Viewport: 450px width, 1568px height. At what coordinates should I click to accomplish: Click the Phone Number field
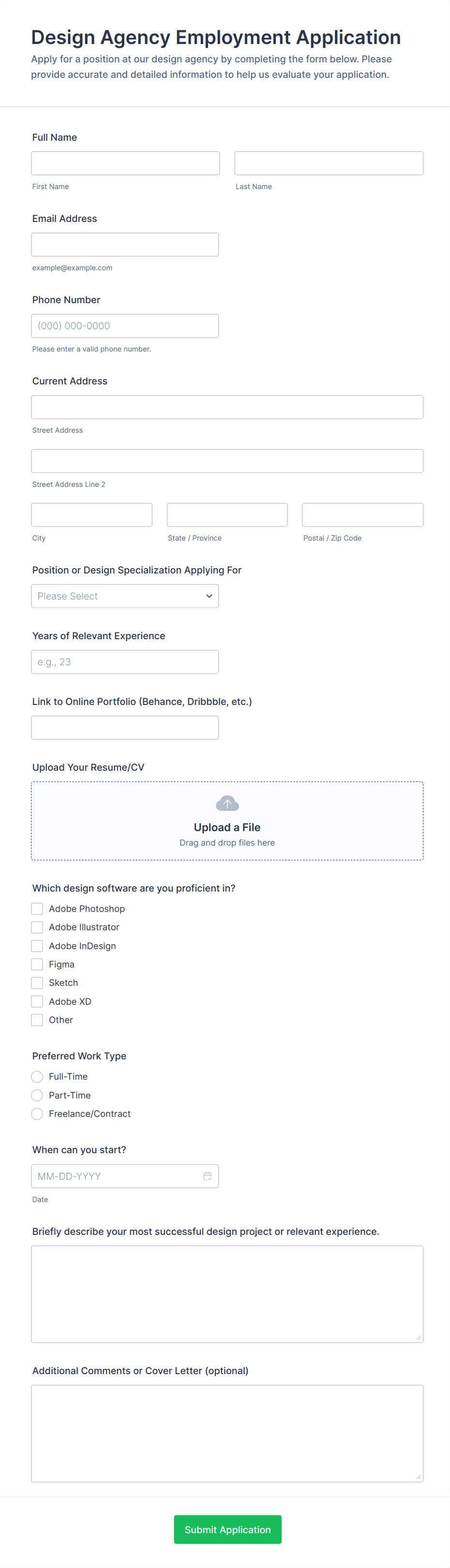[125, 326]
